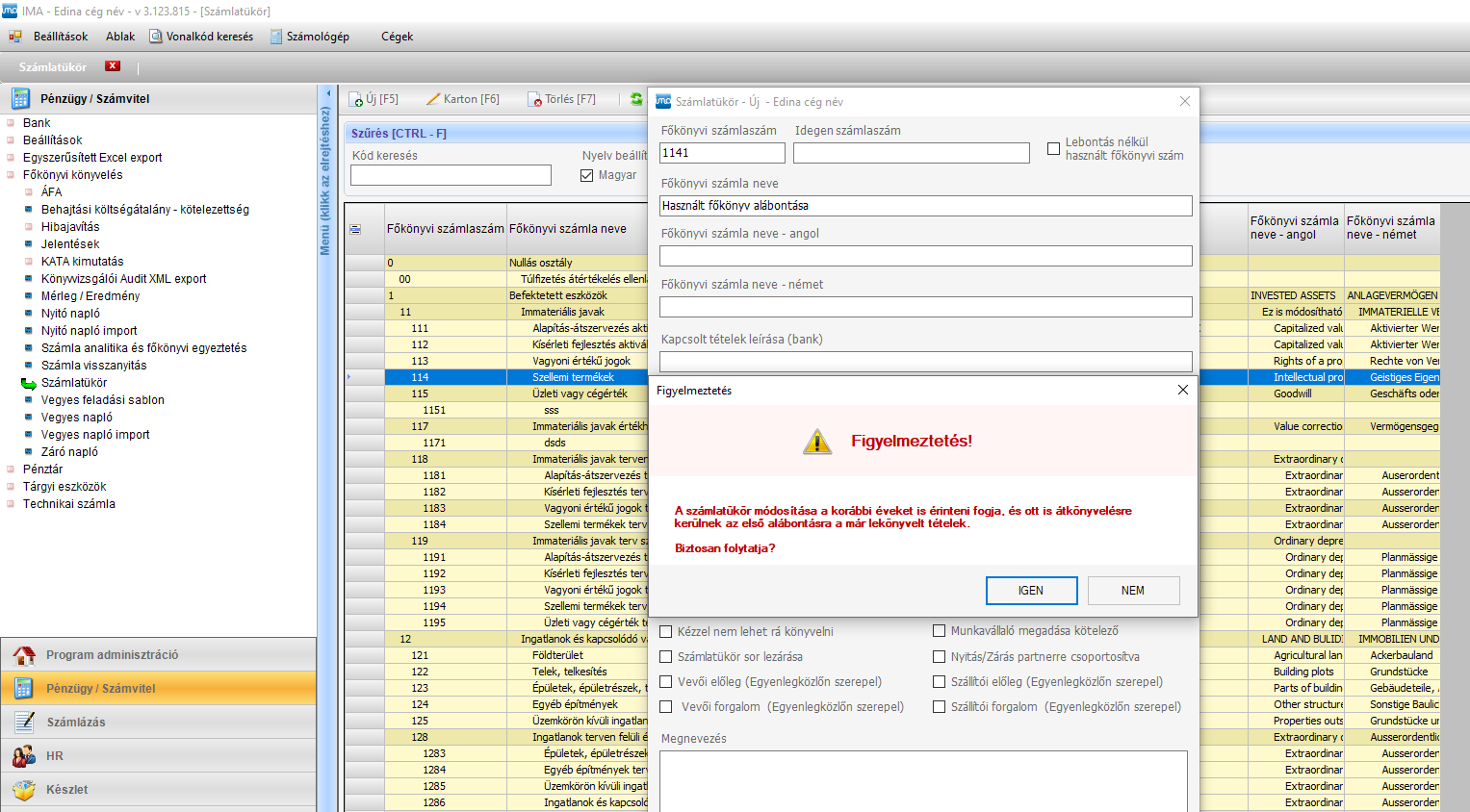Image resolution: width=1470 pixels, height=812 pixels.
Task: Open the Ablak menu
Action: pos(120,37)
